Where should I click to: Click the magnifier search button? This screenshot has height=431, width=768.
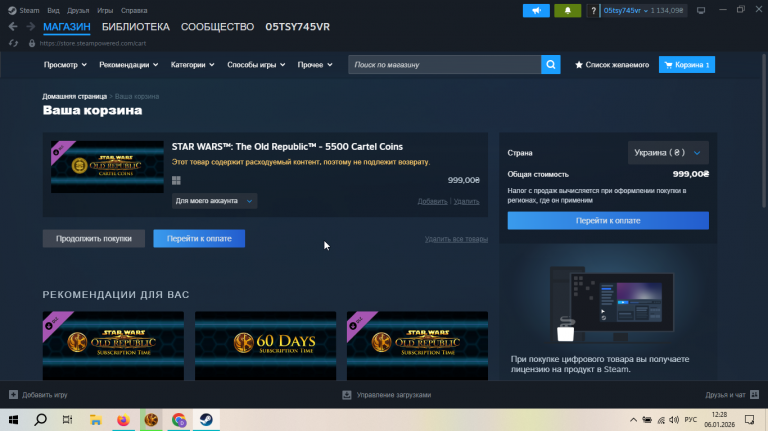[551, 65]
